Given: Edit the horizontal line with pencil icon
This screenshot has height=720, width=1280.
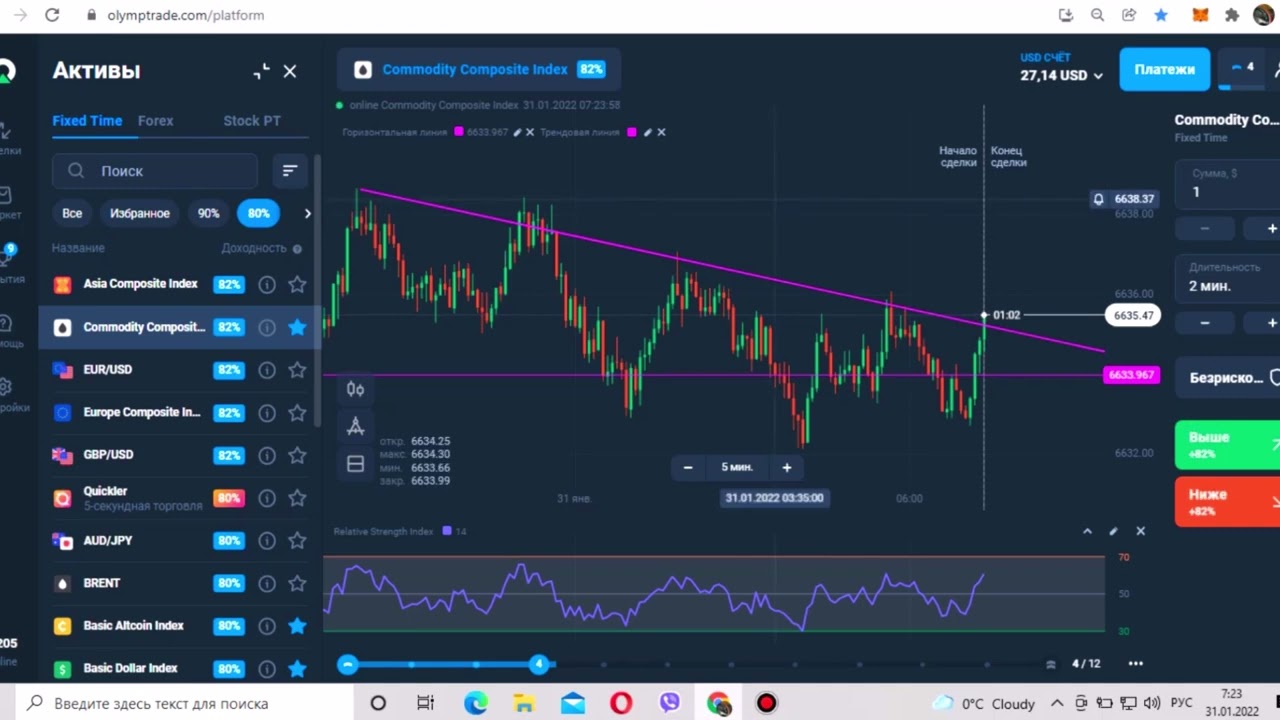Looking at the screenshot, I should (517, 132).
